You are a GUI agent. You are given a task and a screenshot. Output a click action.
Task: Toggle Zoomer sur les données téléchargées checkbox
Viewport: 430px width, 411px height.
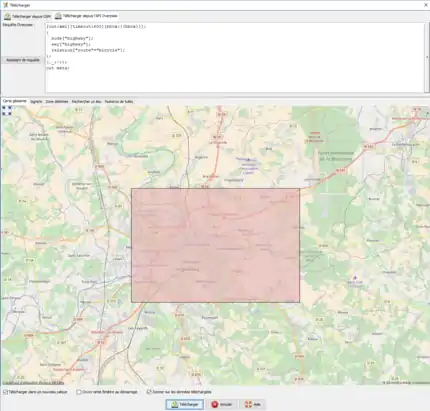tap(149, 392)
